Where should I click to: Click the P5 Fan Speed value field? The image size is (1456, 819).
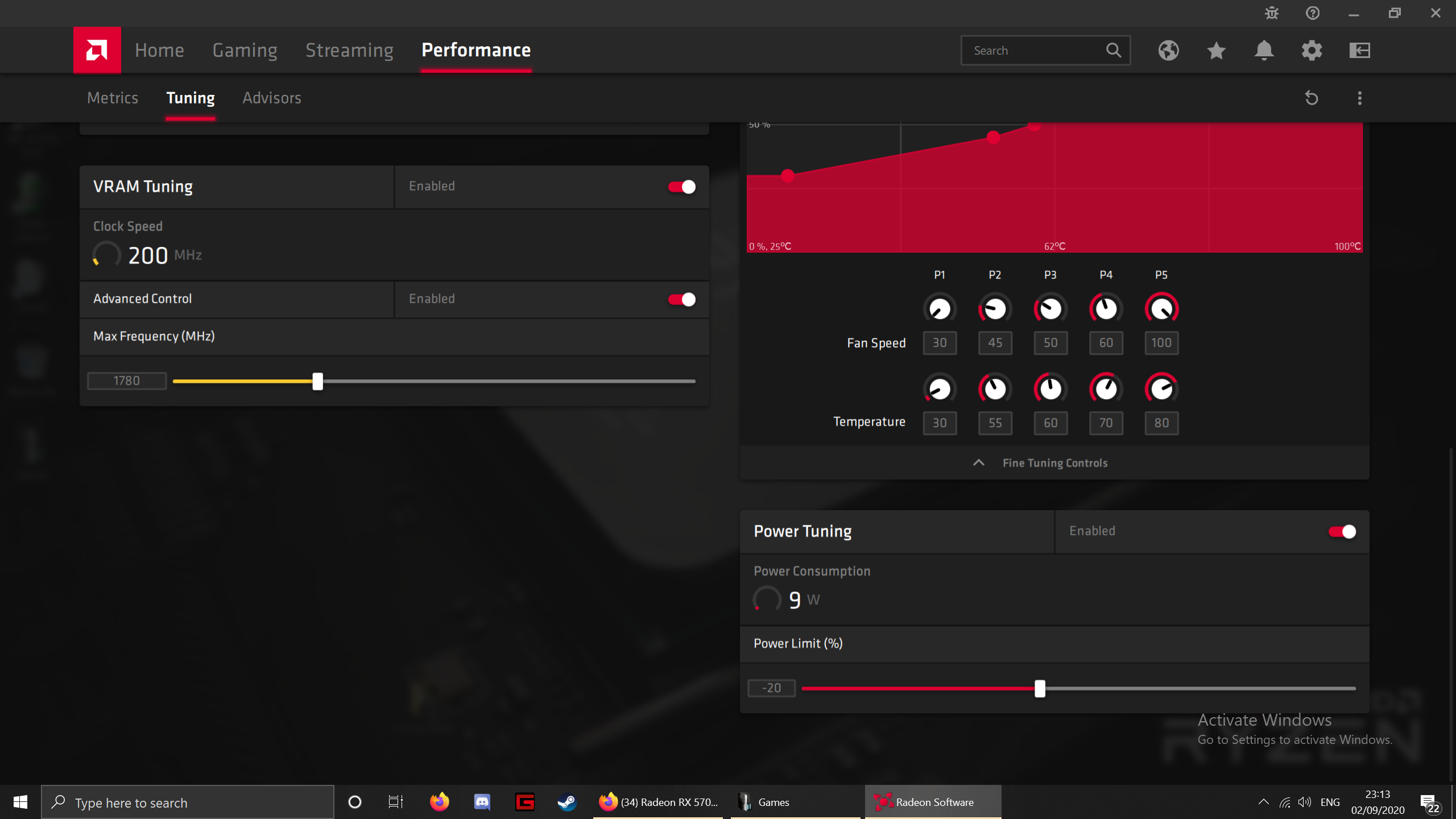(1161, 342)
